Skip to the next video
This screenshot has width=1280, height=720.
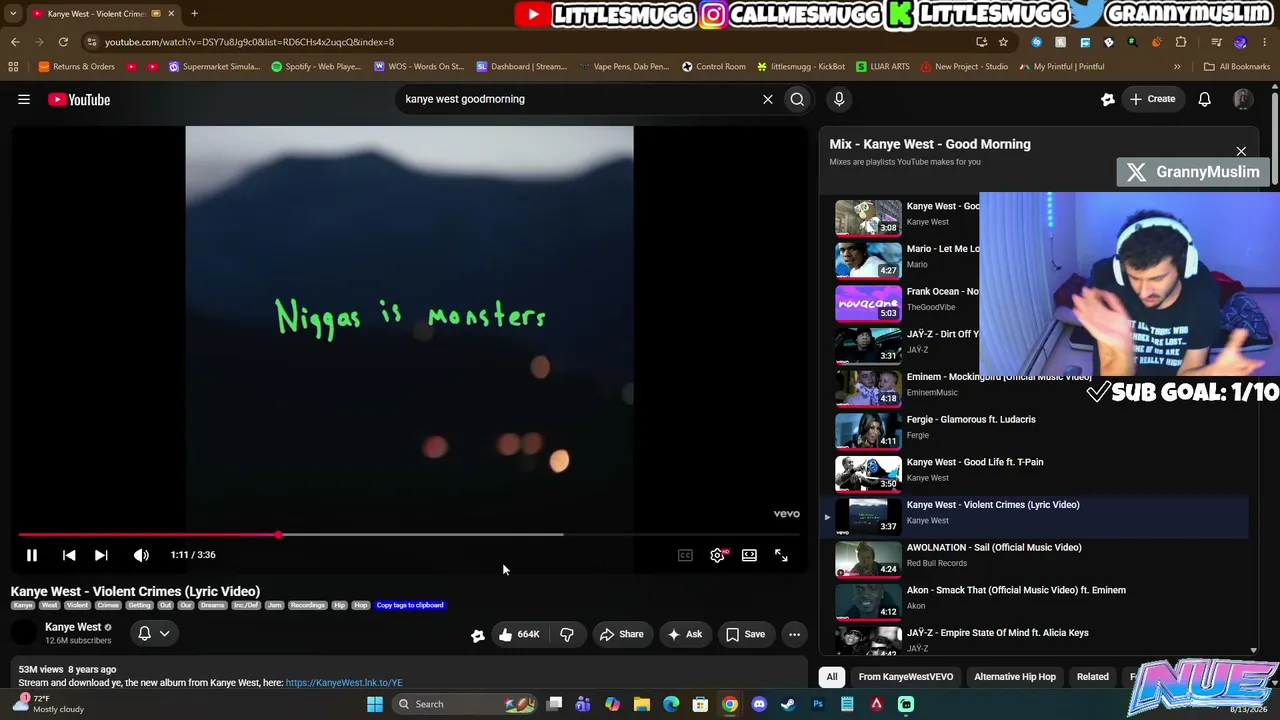101,555
